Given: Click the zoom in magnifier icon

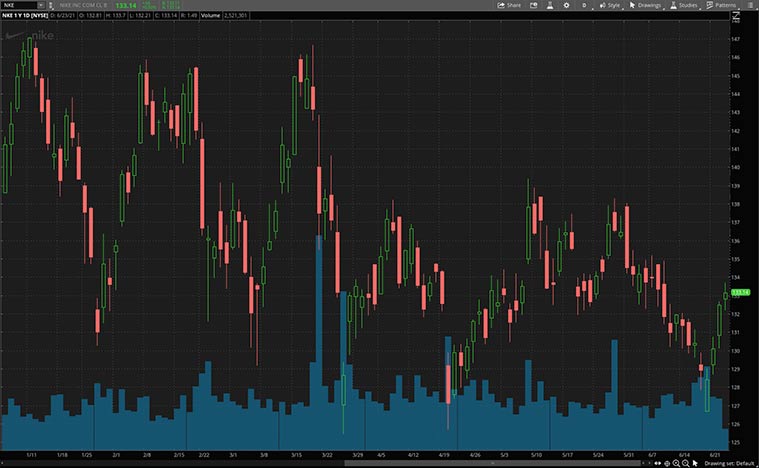Looking at the screenshot, I should click(x=677, y=464).
